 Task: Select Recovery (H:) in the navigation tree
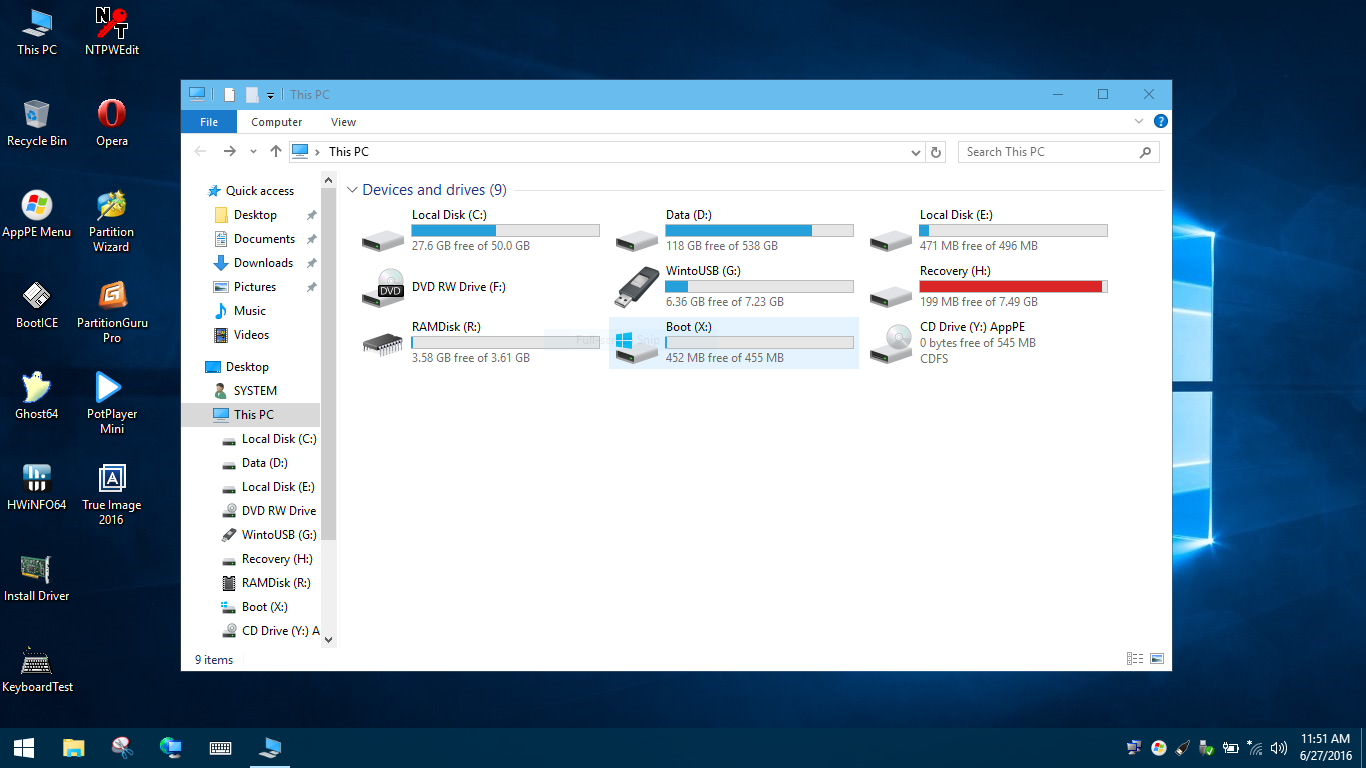click(x=277, y=559)
